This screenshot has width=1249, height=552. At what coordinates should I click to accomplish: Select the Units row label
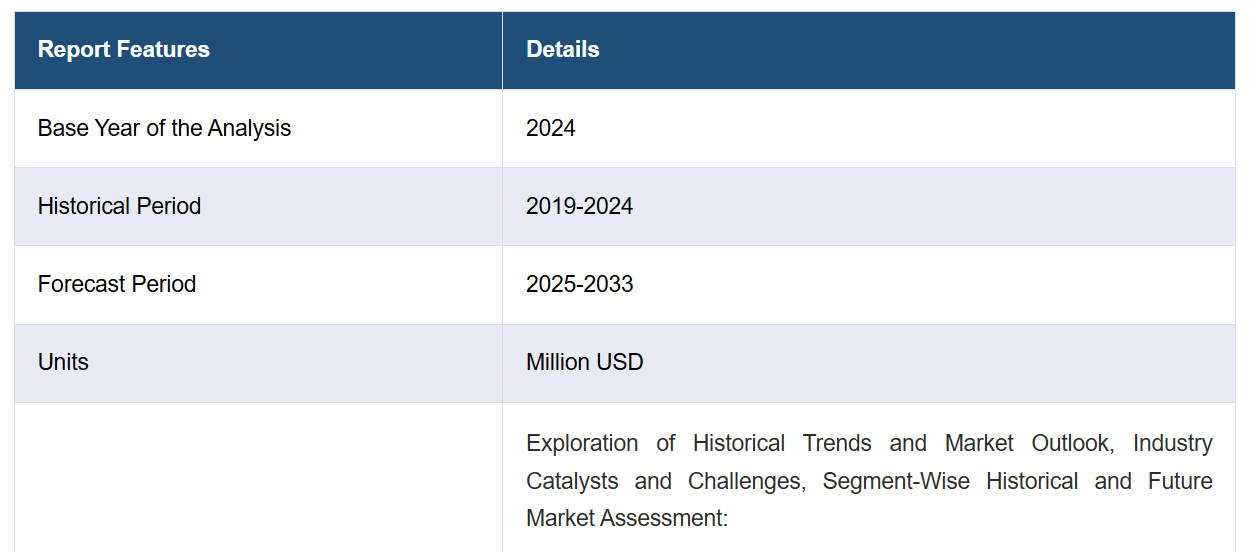click(x=63, y=362)
